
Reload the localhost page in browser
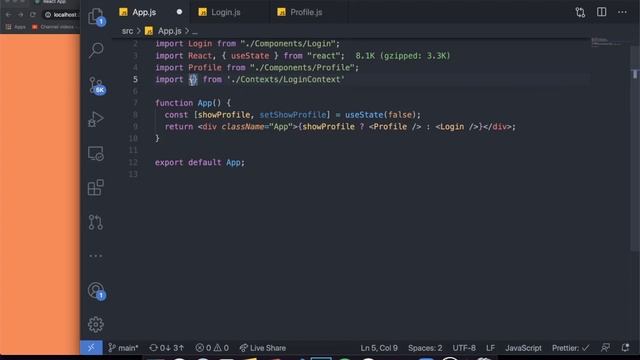[x=33, y=15]
